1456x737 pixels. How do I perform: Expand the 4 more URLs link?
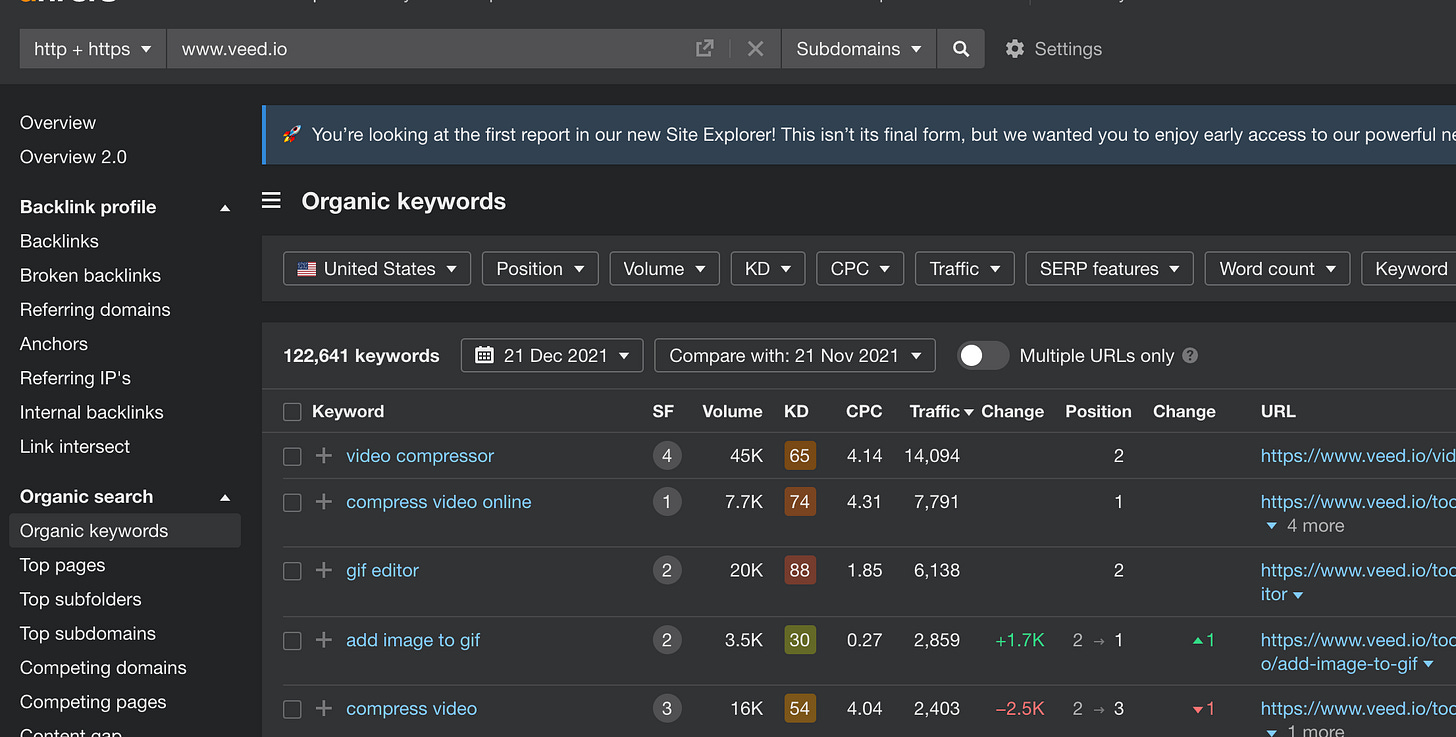click(1305, 526)
